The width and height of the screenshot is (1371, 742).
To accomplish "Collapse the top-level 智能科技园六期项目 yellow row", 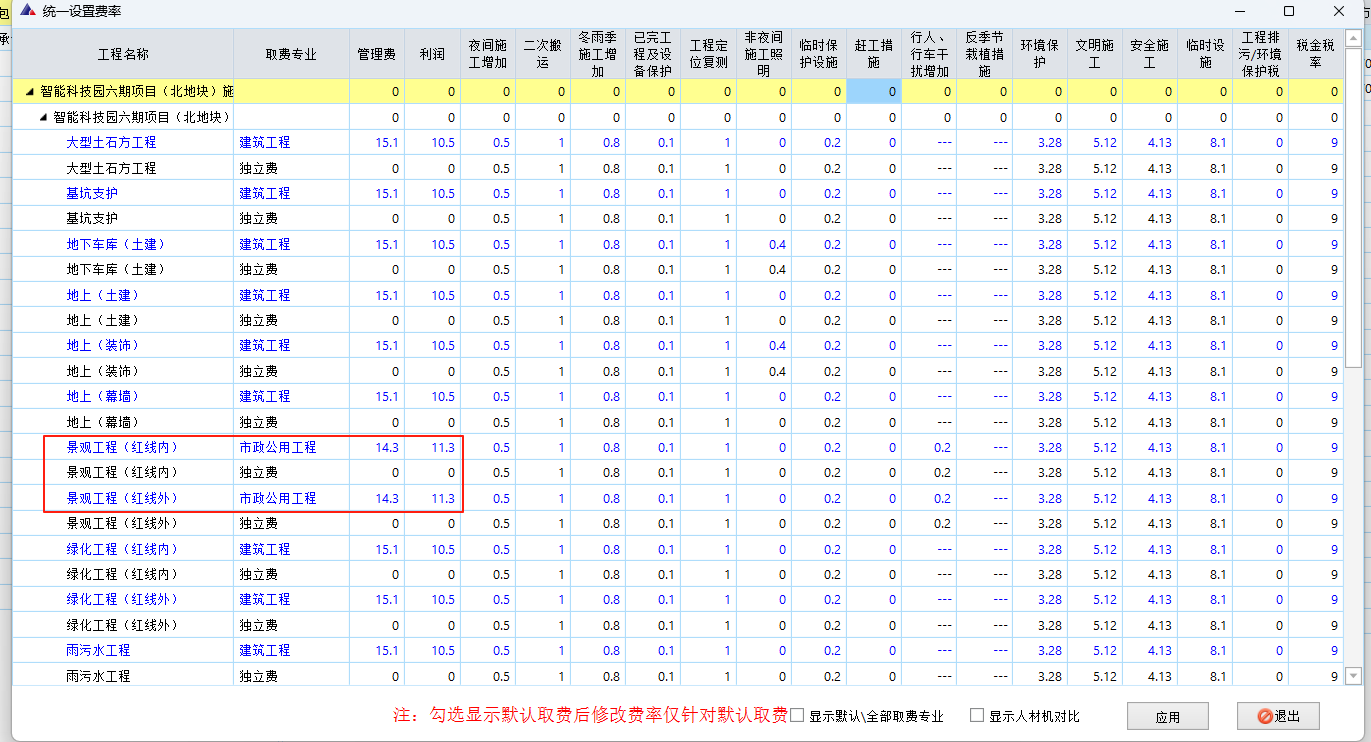I will tap(30, 92).
